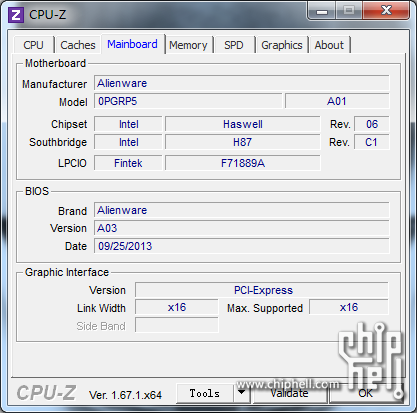Screen dimensions: 417x413
Task: Select the LPCIO chip F71889A
Action: pyautogui.click(x=243, y=163)
